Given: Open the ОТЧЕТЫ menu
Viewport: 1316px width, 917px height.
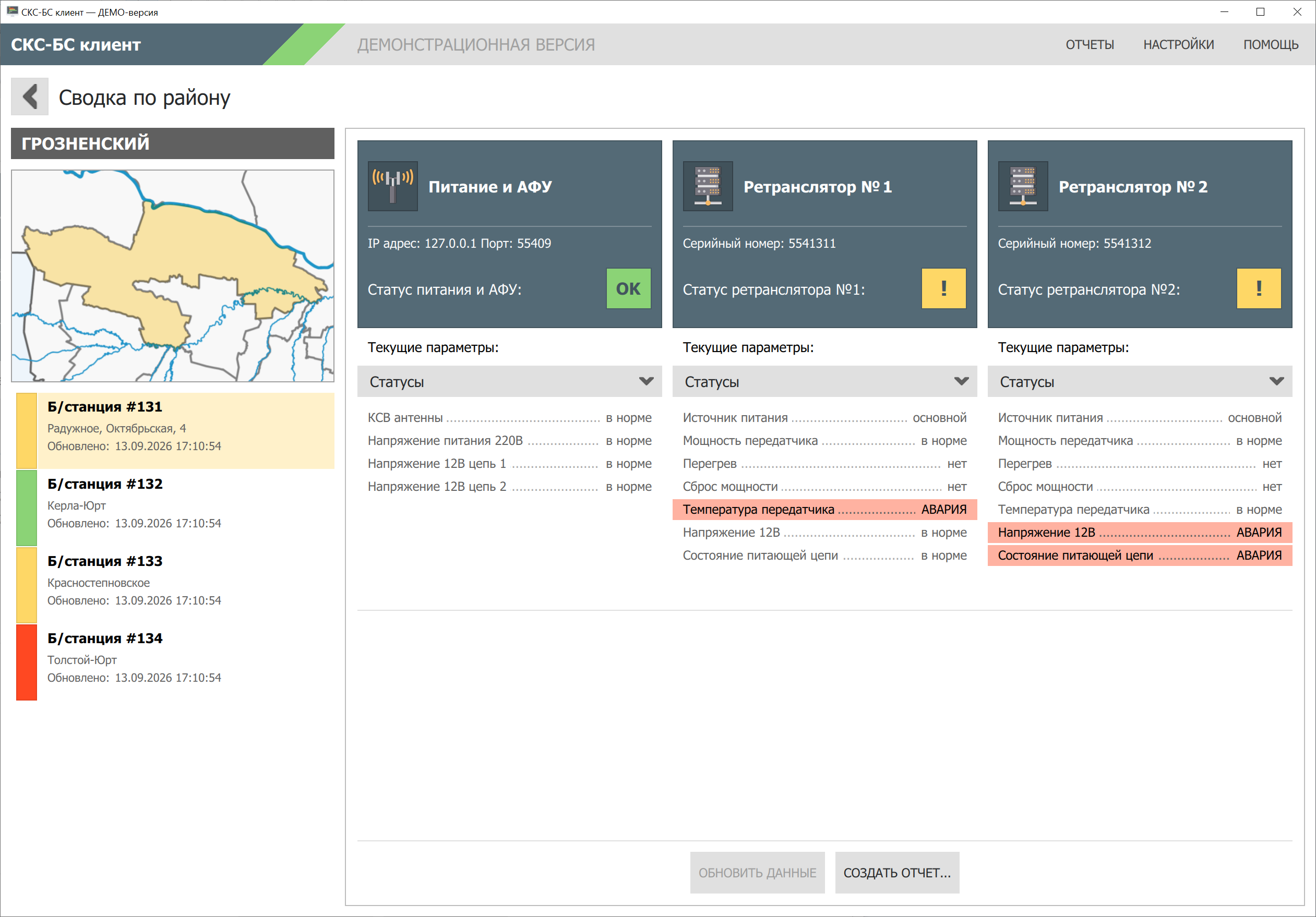Looking at the screenshot, I should [x=1090, y=45].
